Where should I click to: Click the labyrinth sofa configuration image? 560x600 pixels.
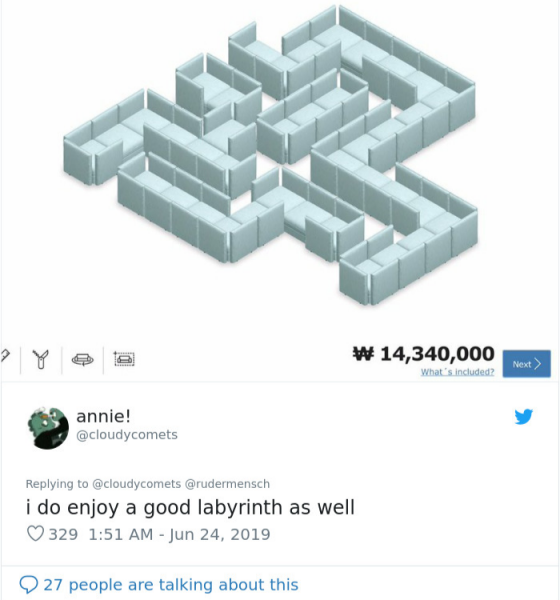coord(270,155)
